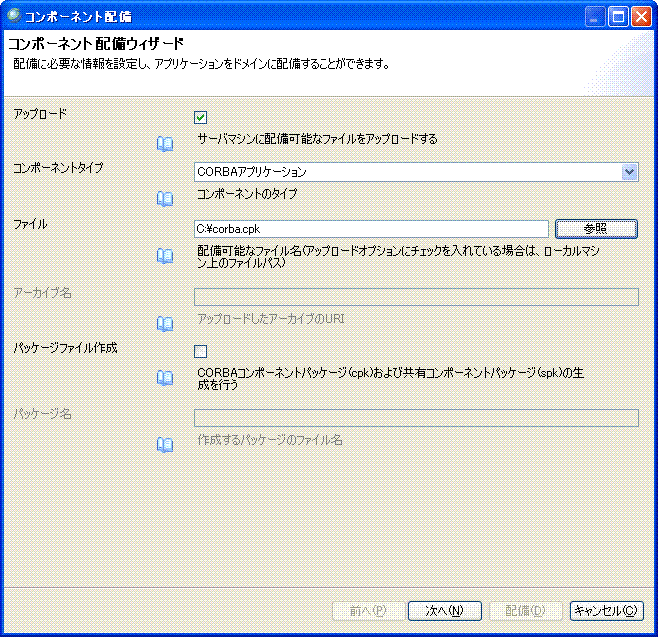Screen dimensions: 658x637
Task: Click the 参照 browse button
Action: click(x=596, y=229)
